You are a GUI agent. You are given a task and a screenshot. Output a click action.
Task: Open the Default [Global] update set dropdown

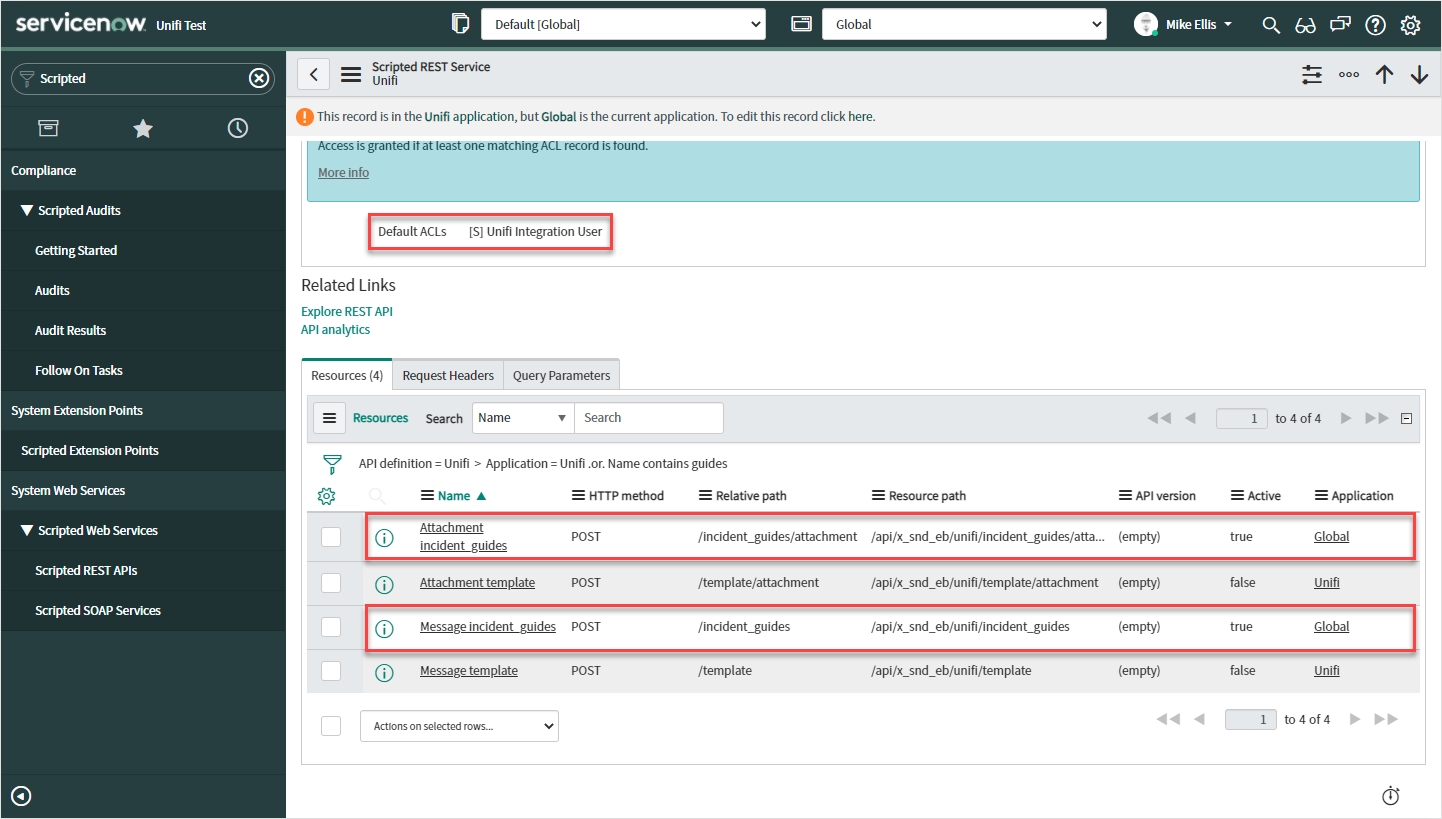[623, 25]
